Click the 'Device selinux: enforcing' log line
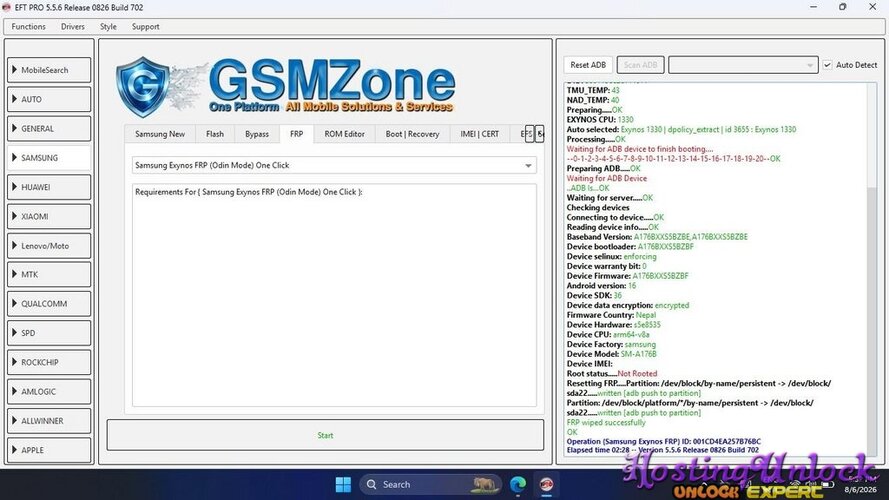 click(611, 256)
